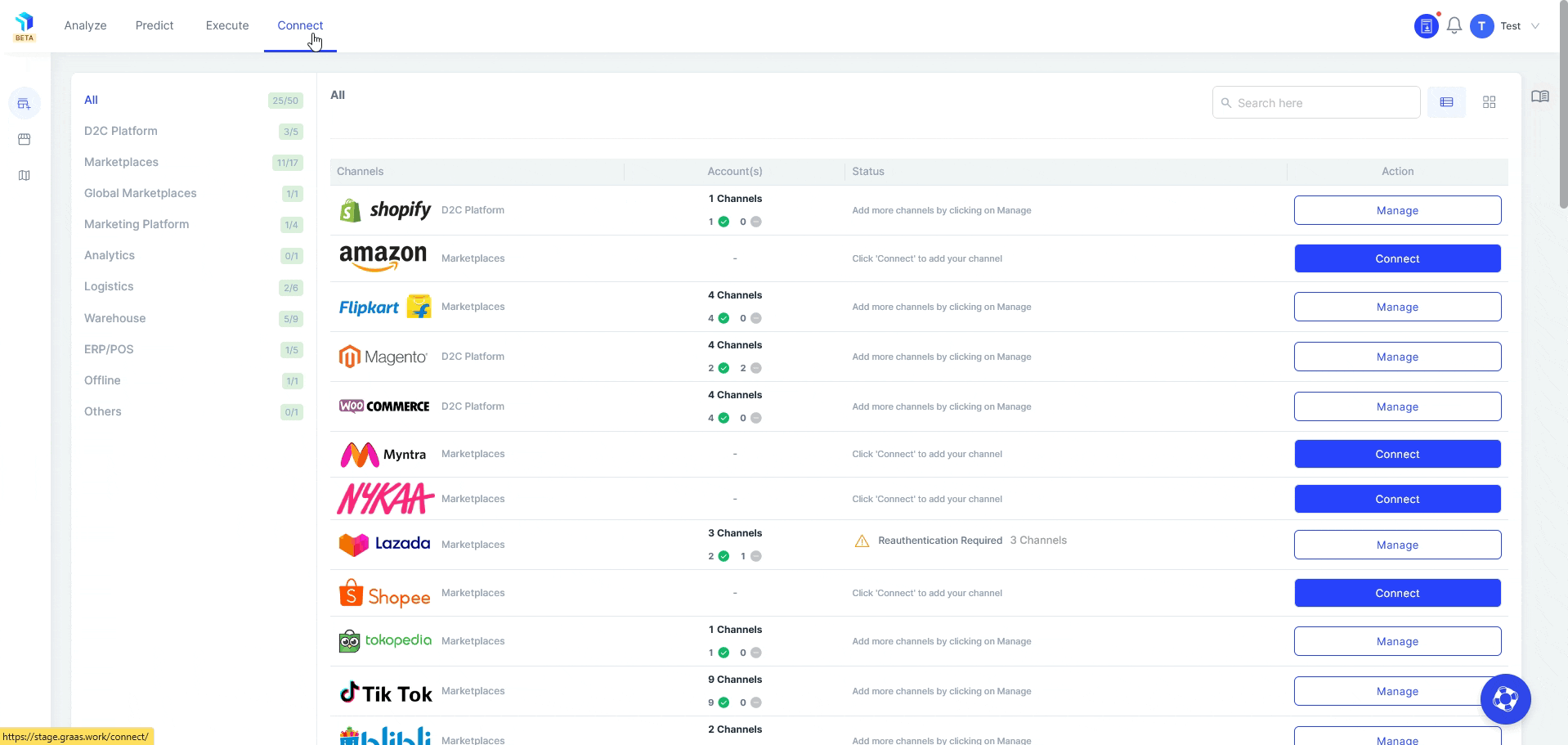The width and height of the screenshot is (1568, 745).
Task: Open the channels icon in left sidebar
Action: pos(25,104)
